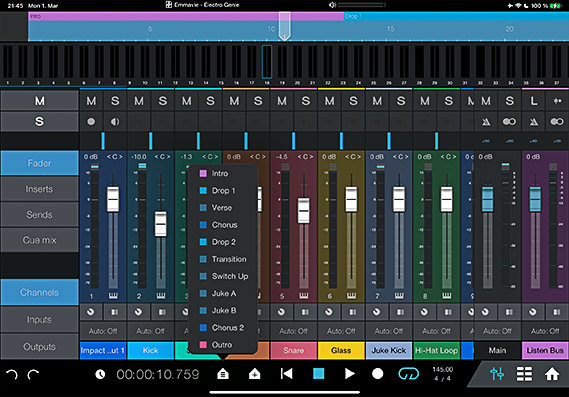569x397 pixels.
Task: Solo the Snare channel
Action: [306, 101]
